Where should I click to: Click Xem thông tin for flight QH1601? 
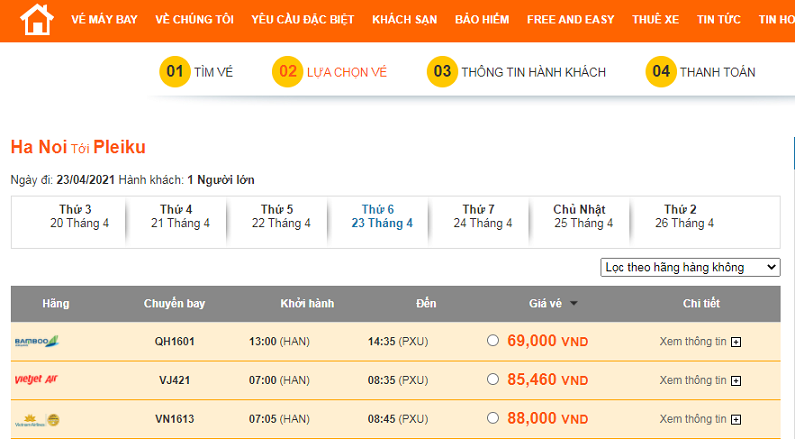693,342
